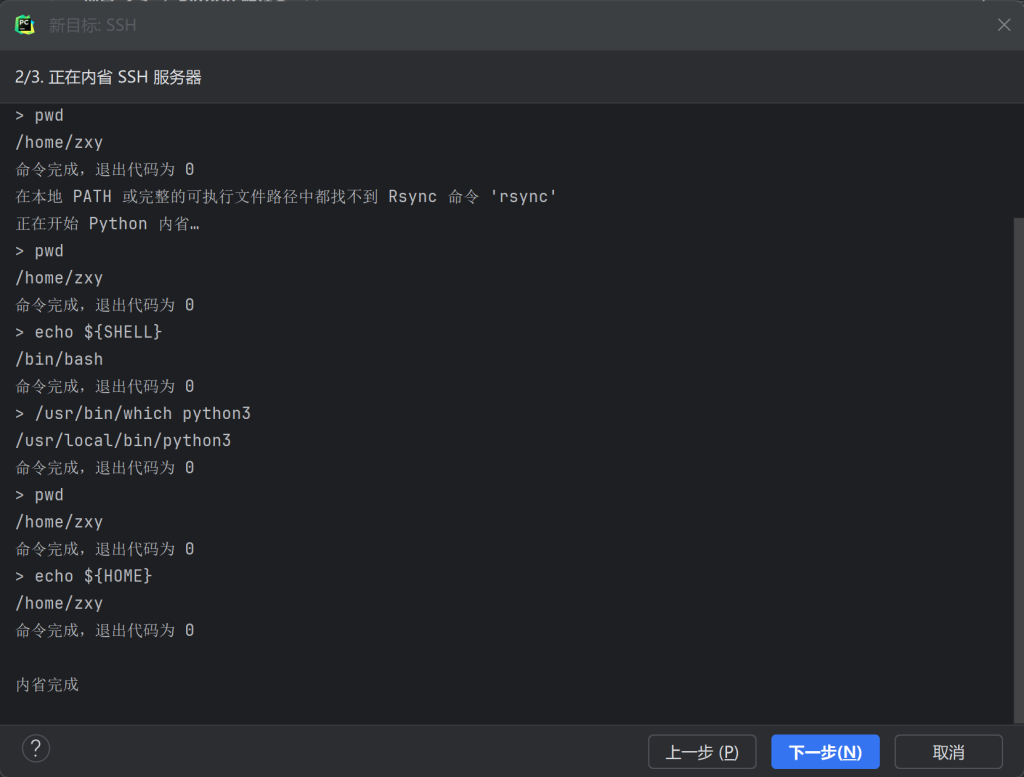Open help via the question mark icon
Viewport: 1024px width, 777px height.
(x=36, y=748)
